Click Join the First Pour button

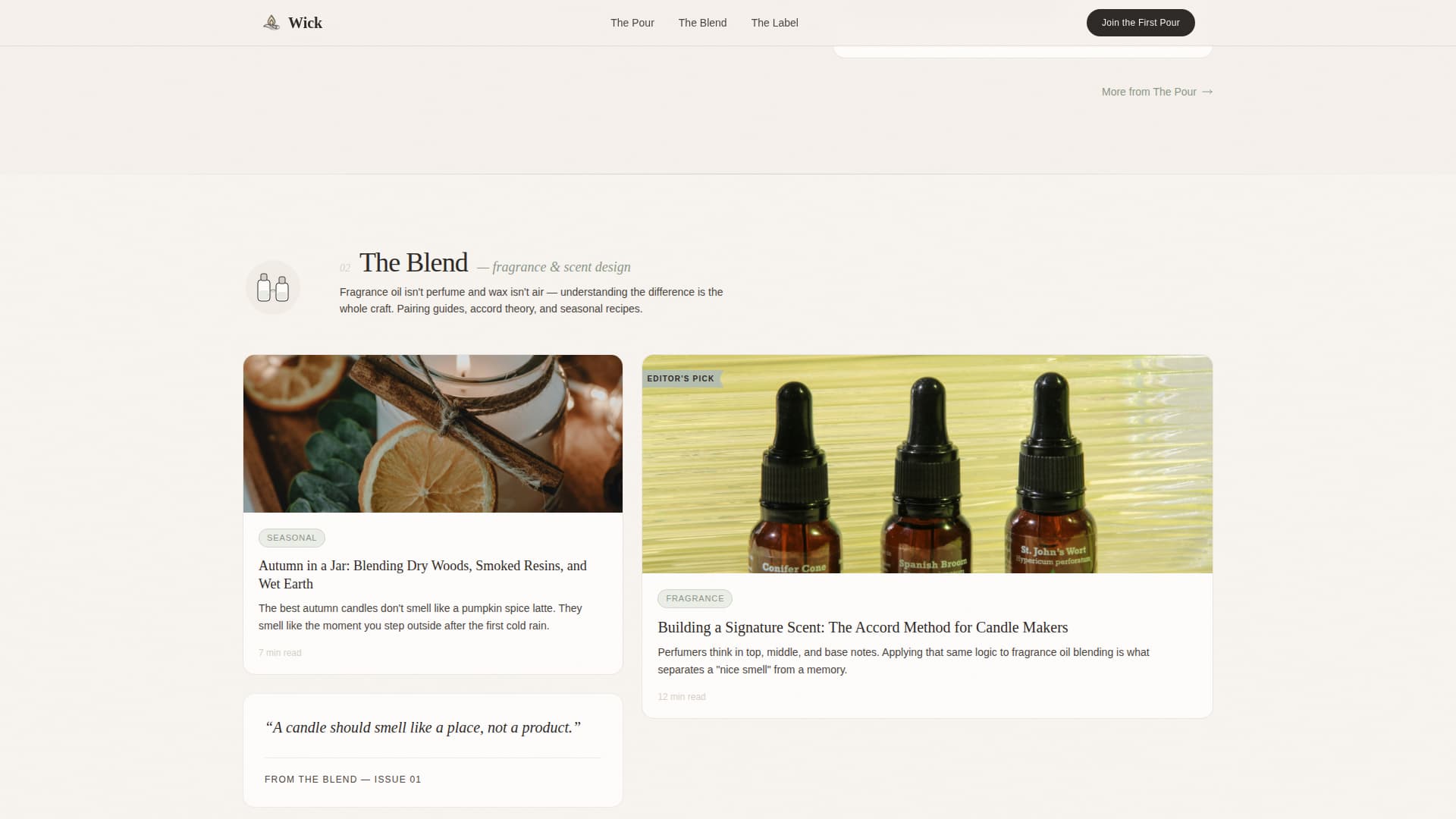coord(1141,23)
